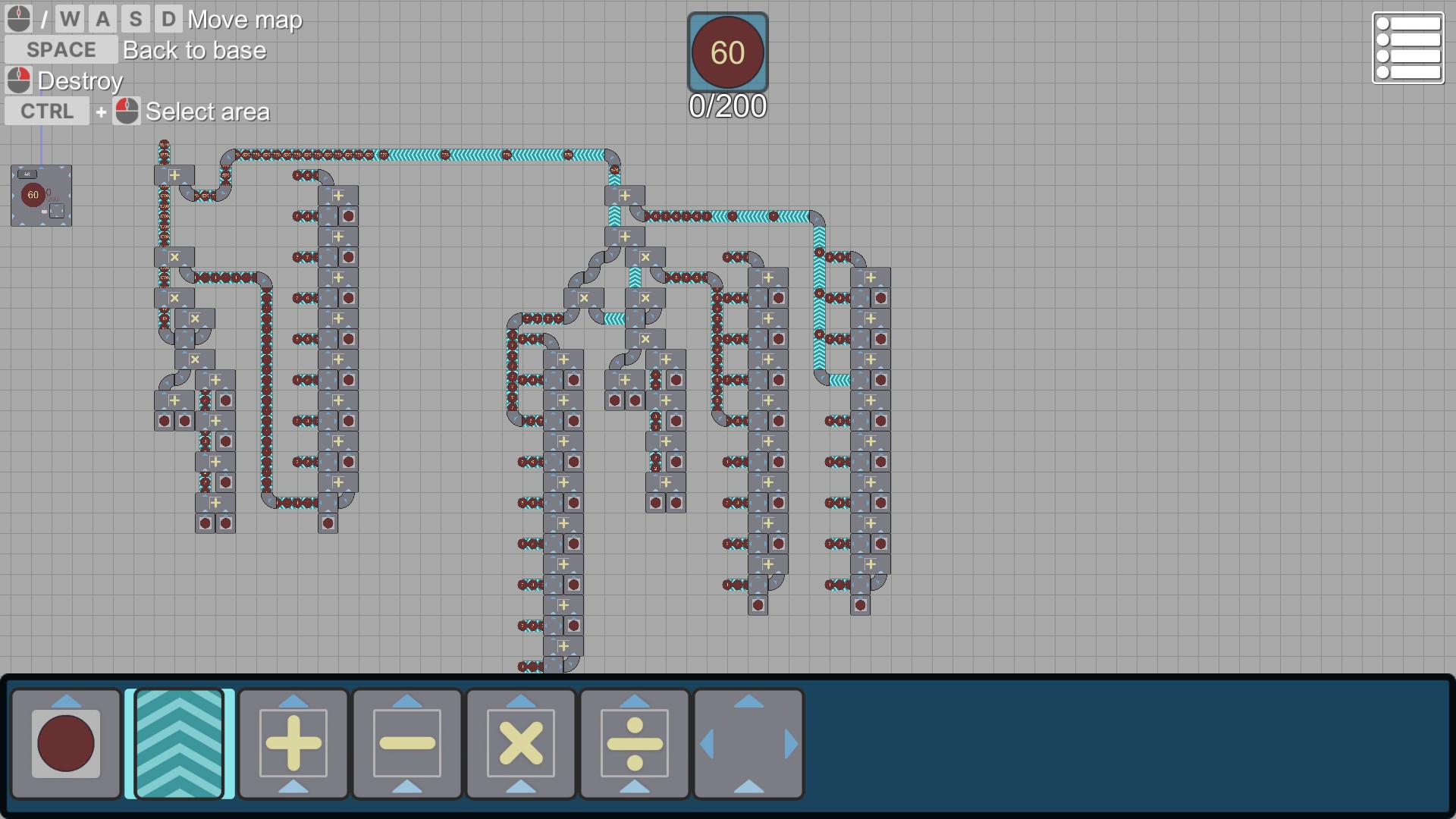Select the divider building tool
This screenshot has width=1456, height=819.
click(x=635, y=744)
